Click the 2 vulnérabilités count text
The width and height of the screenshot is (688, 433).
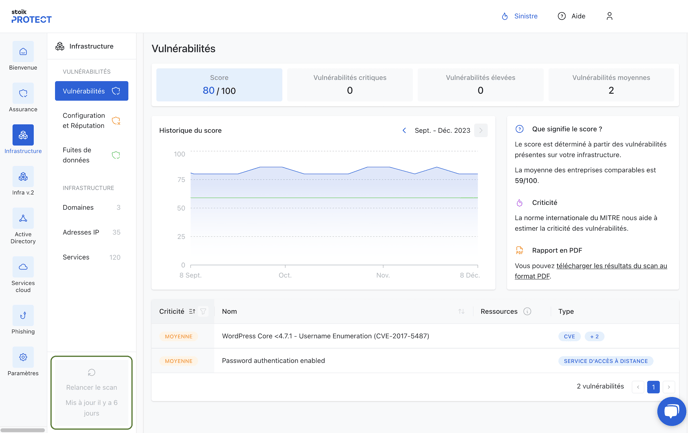tap(600, 386)
